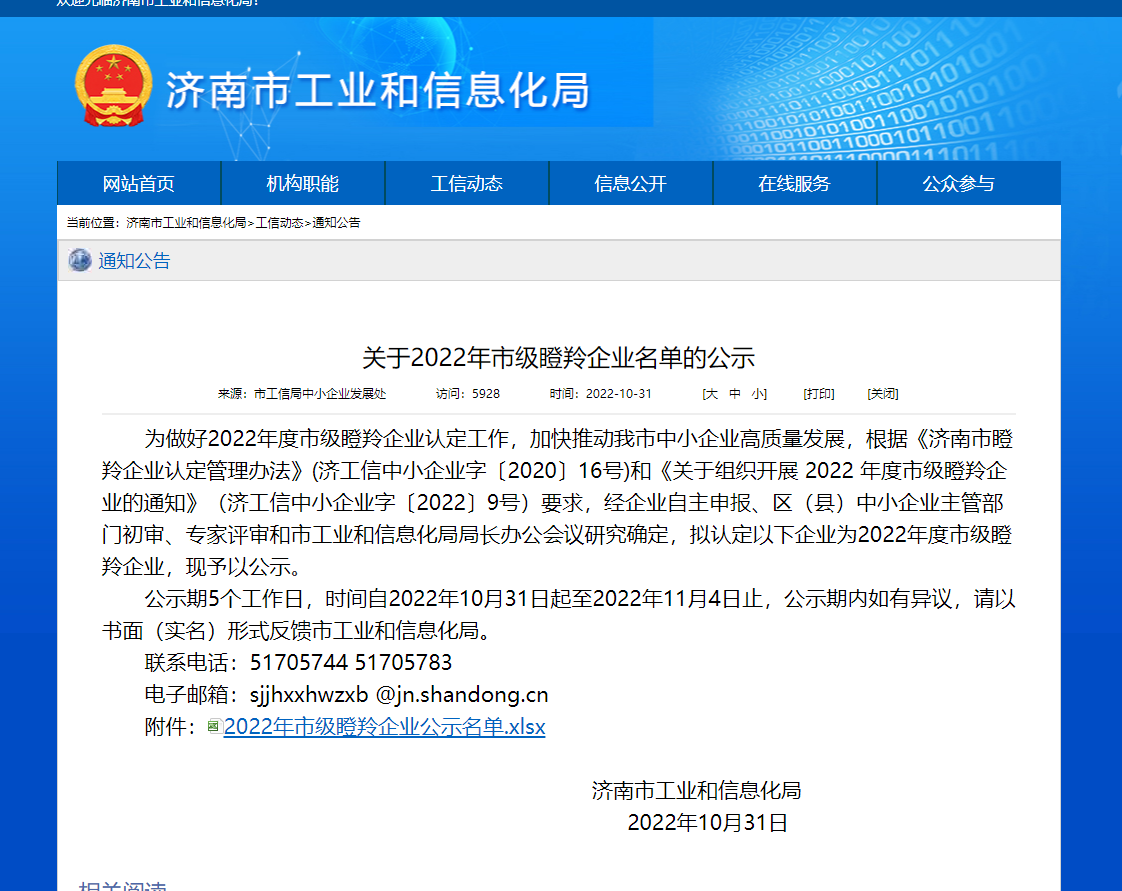Screen dimensions: 1122x891
Task: Click the contact phone 51705744
Action: (298, 663)
